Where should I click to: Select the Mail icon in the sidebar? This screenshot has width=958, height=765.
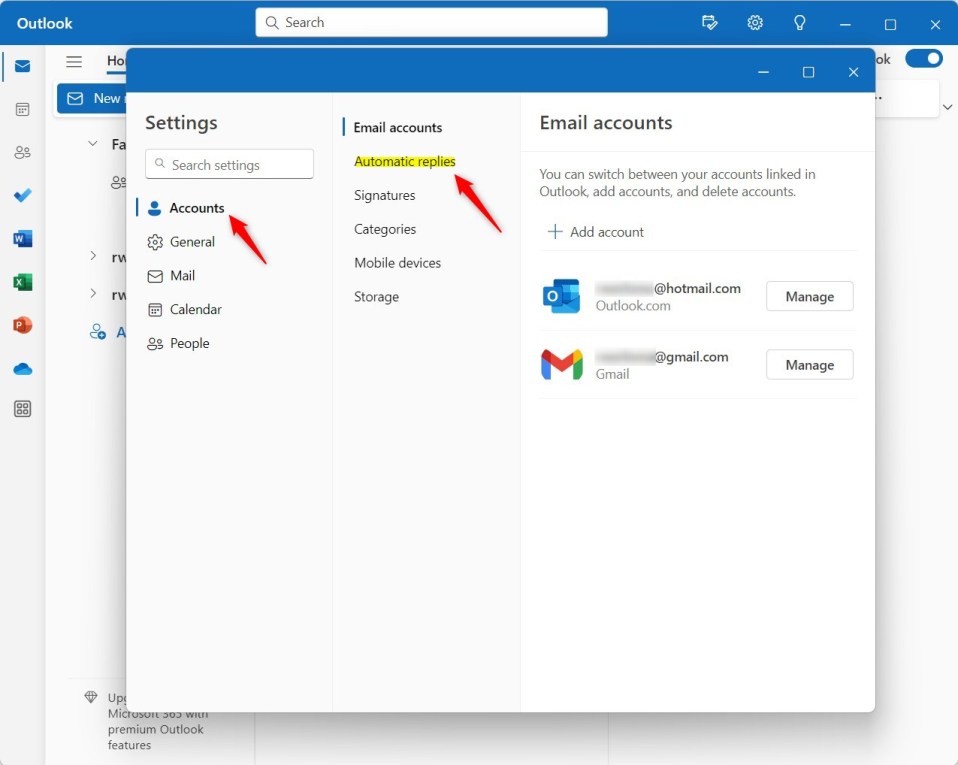[x=22, y=66]
